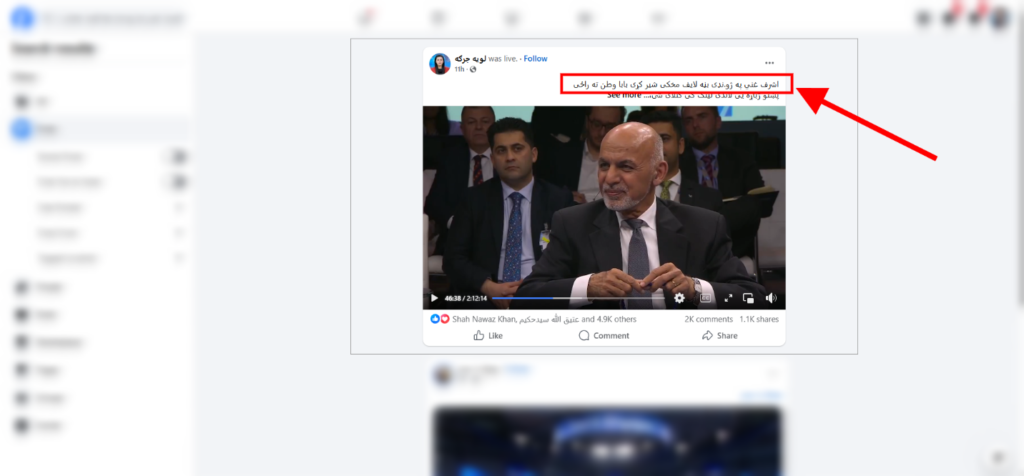The width and height of the screenshot is (1024, 476).
Task: Toggle the Posts You've Seen switch
Action: click(x=176, y=182)
